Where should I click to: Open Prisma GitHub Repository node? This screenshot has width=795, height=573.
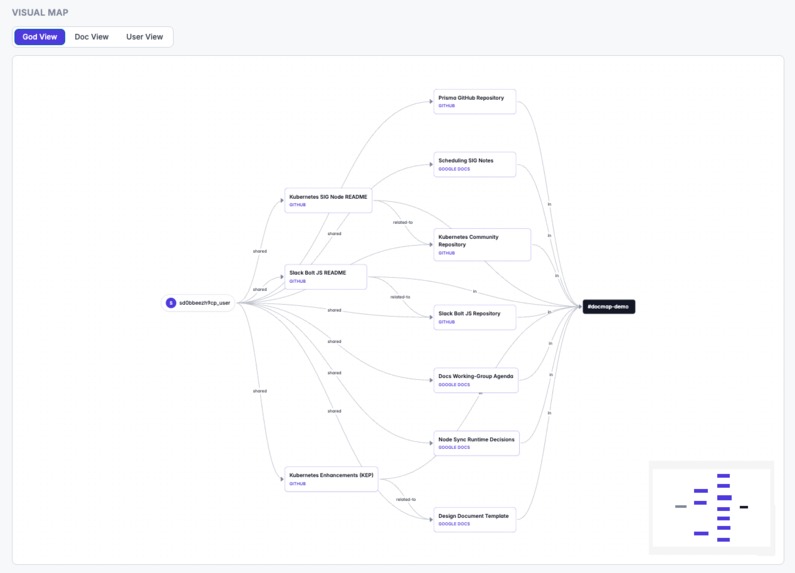click(475, 101)
